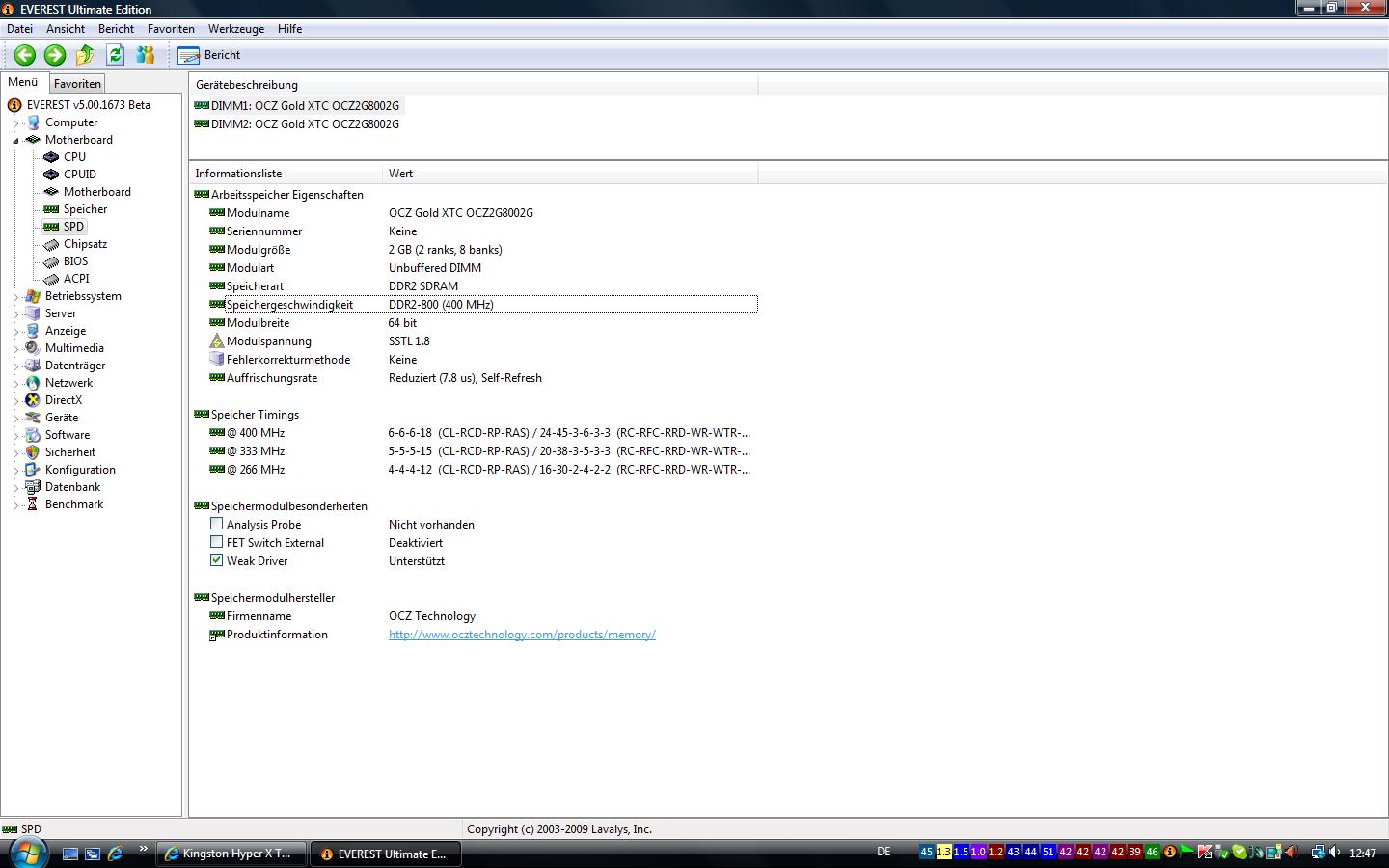Screen dimensions: 1389x868
Task: Click the Informationsliste column header
Action: point(286,174)
